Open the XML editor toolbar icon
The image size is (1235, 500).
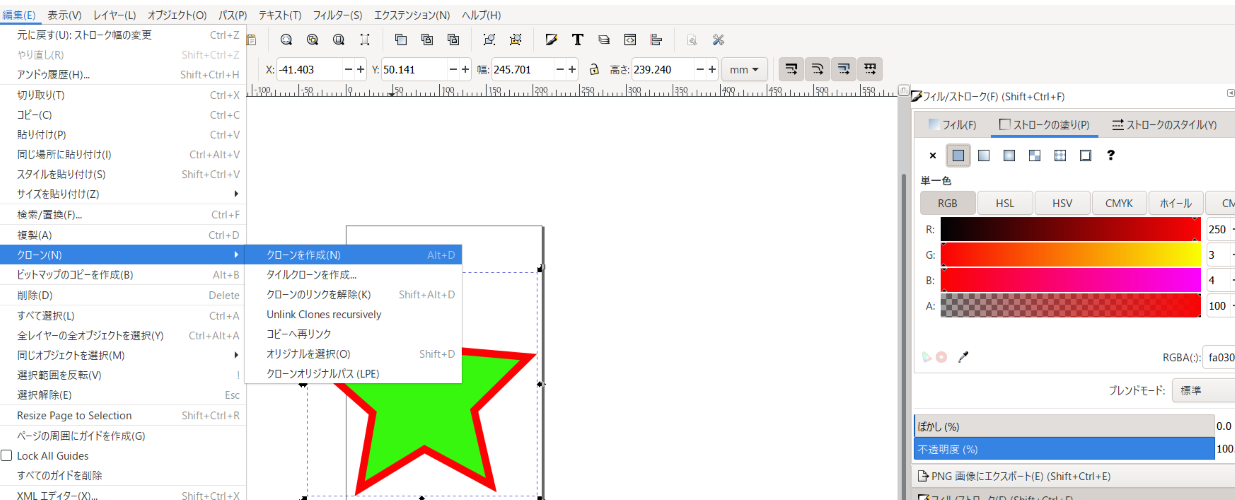(630, 40)
